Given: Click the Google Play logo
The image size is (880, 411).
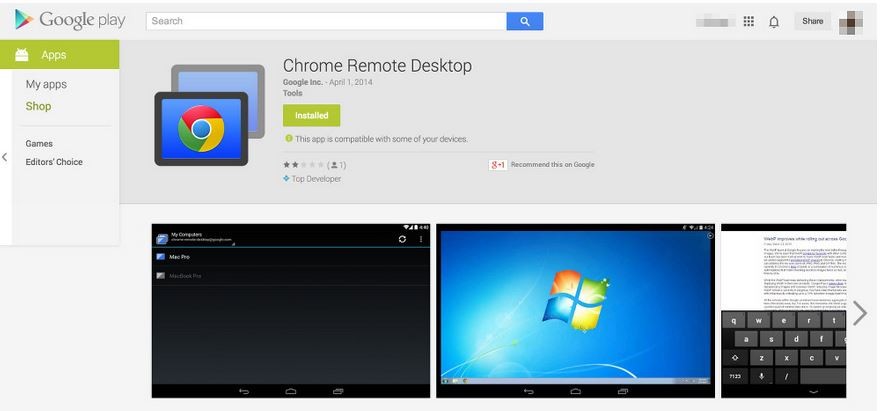Looking at the screenshot, I should pos(70,20).
